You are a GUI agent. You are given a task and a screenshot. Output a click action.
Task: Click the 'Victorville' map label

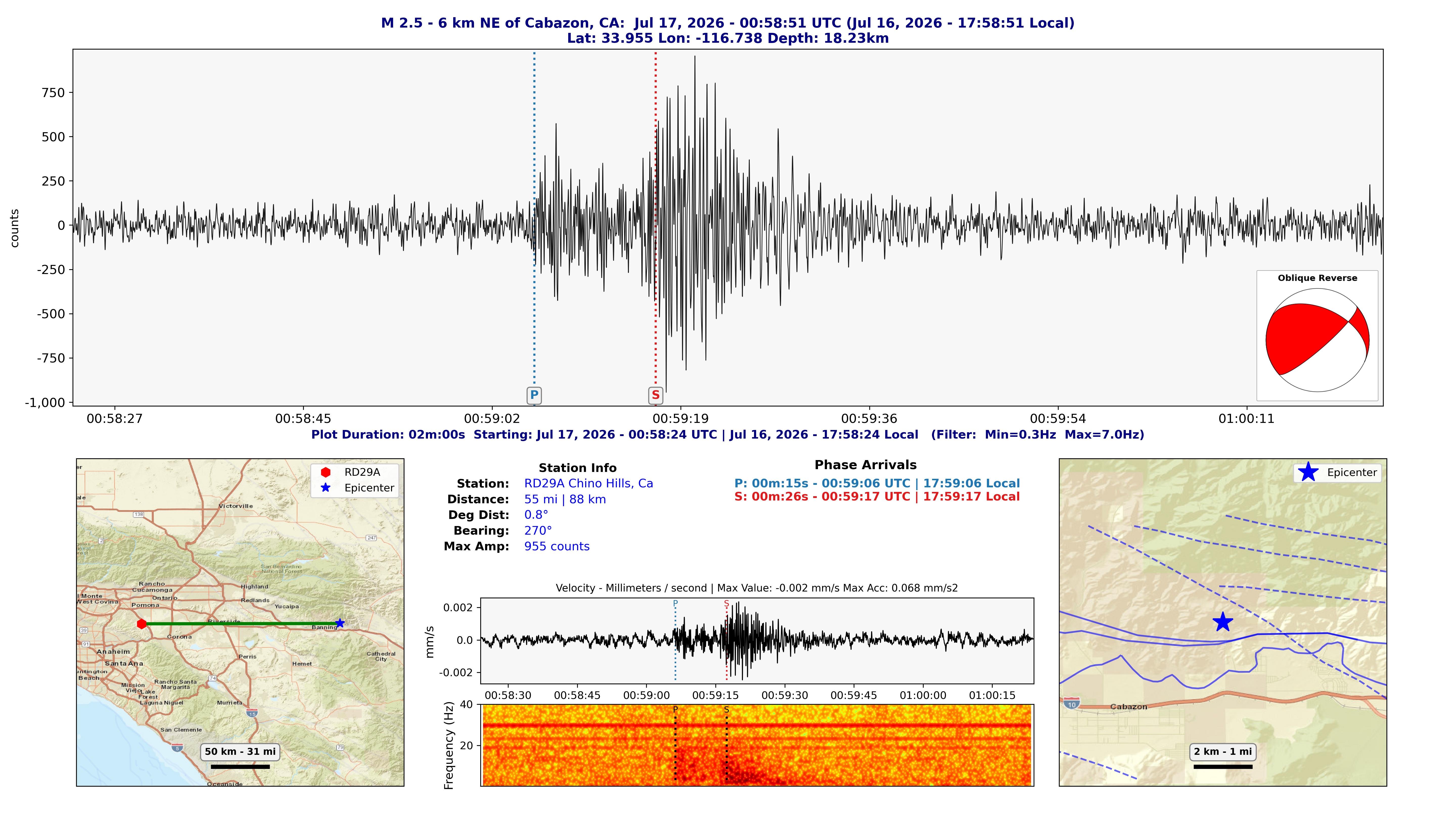(x=236, y=506)
